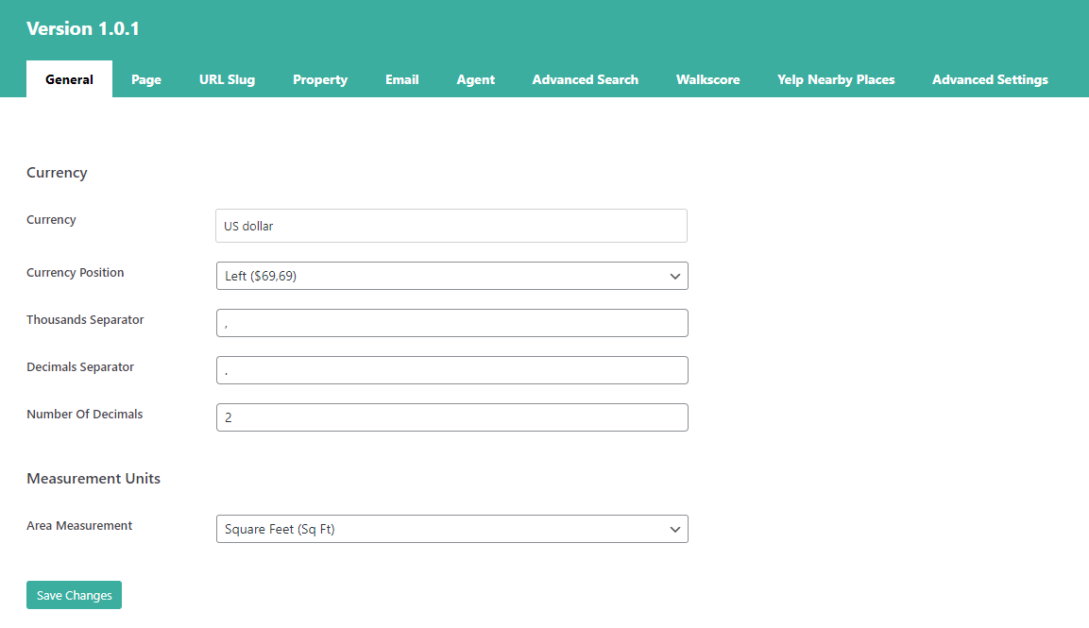1089x628 pixels.
Task: Switch to the Advanced Settings tab
Action: coord(989,79)
